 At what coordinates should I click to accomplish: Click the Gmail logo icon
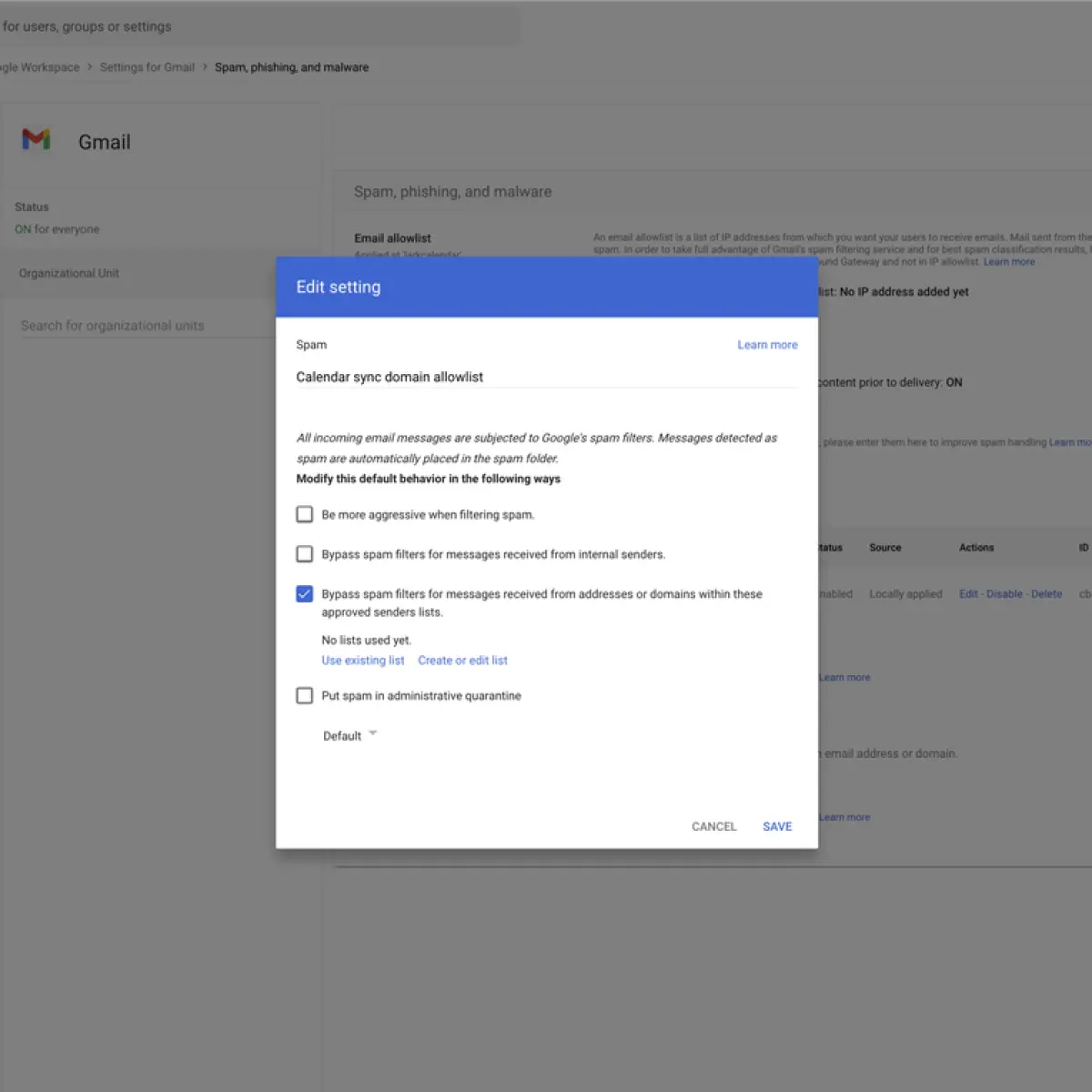36,139
